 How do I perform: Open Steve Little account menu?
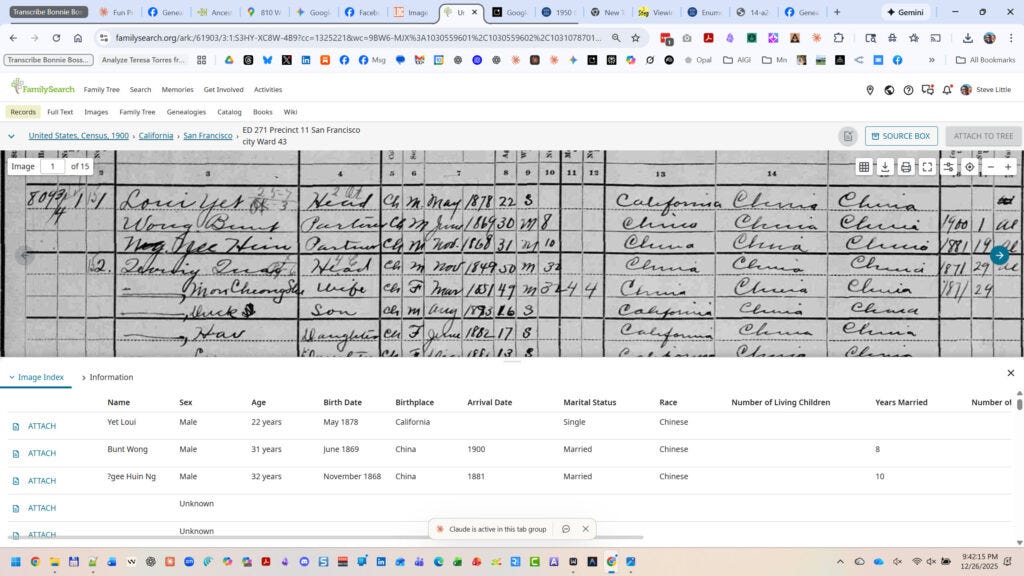click(985, 89)
